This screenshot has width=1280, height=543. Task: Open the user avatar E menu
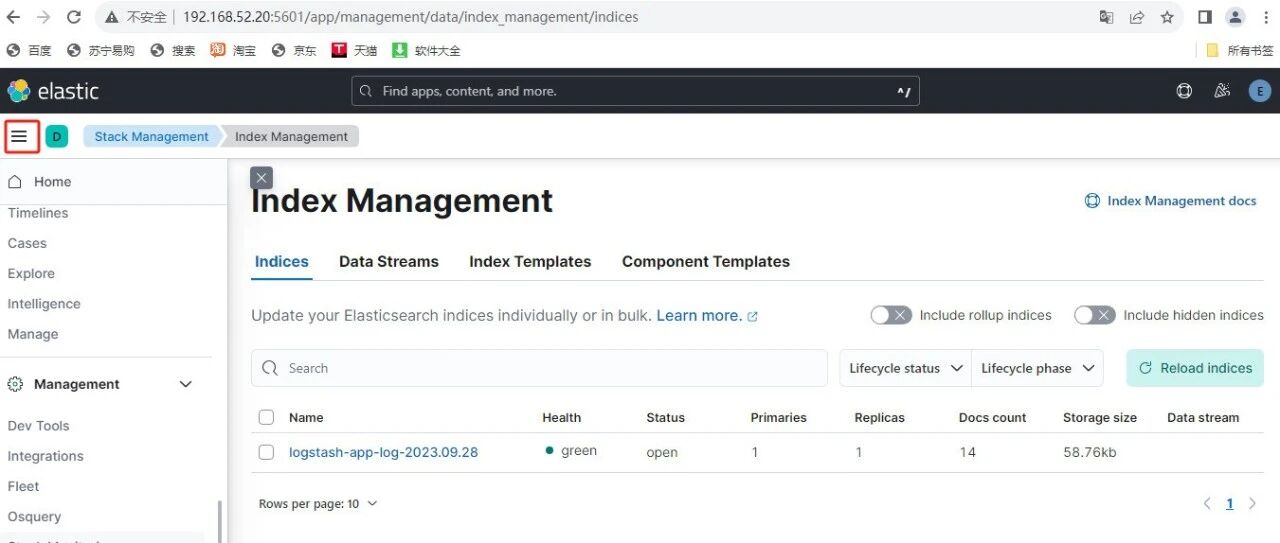click(x=1259, y=91)
